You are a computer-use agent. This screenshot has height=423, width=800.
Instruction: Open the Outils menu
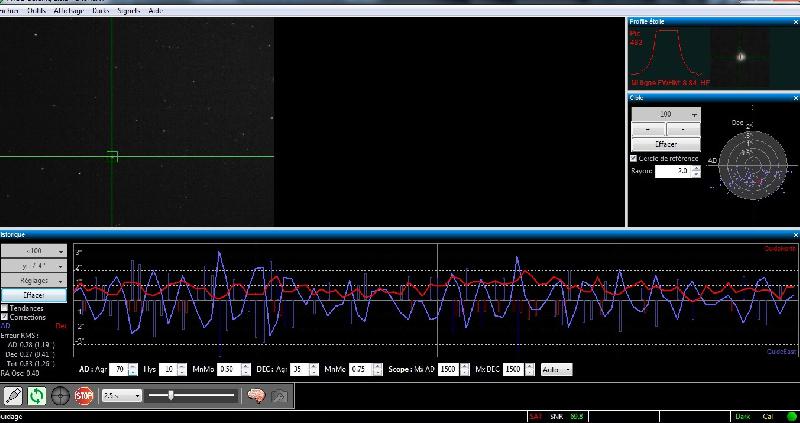pyautogui.click(x=36, y=11)
